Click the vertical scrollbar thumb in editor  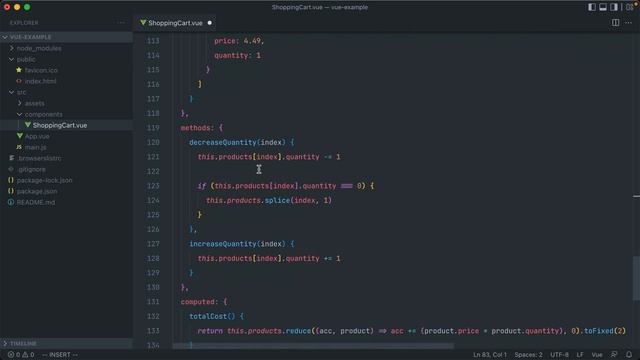[636, 278]
